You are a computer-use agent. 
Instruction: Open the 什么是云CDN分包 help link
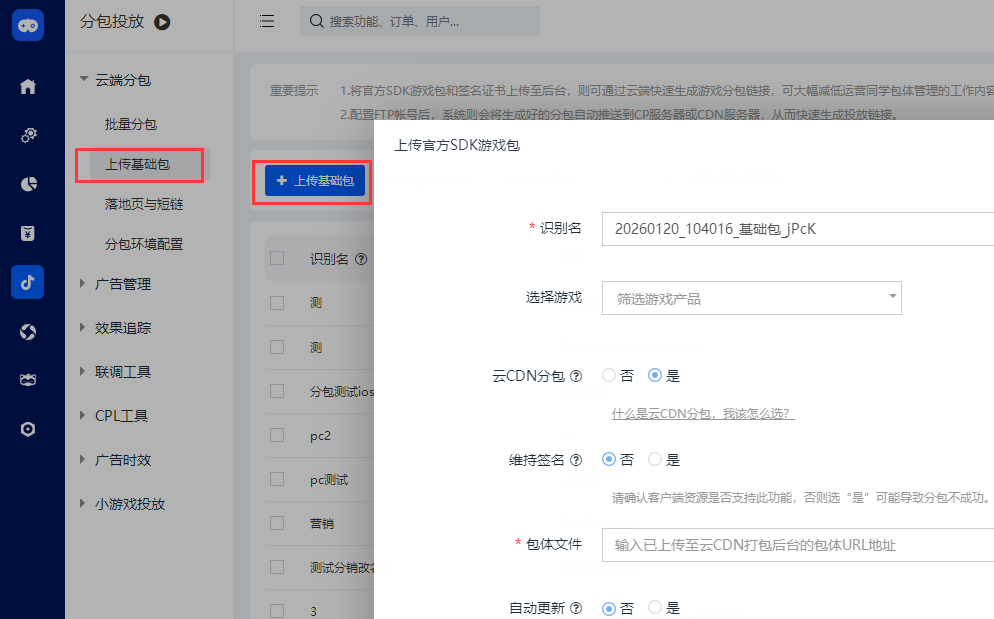(703, 414)
